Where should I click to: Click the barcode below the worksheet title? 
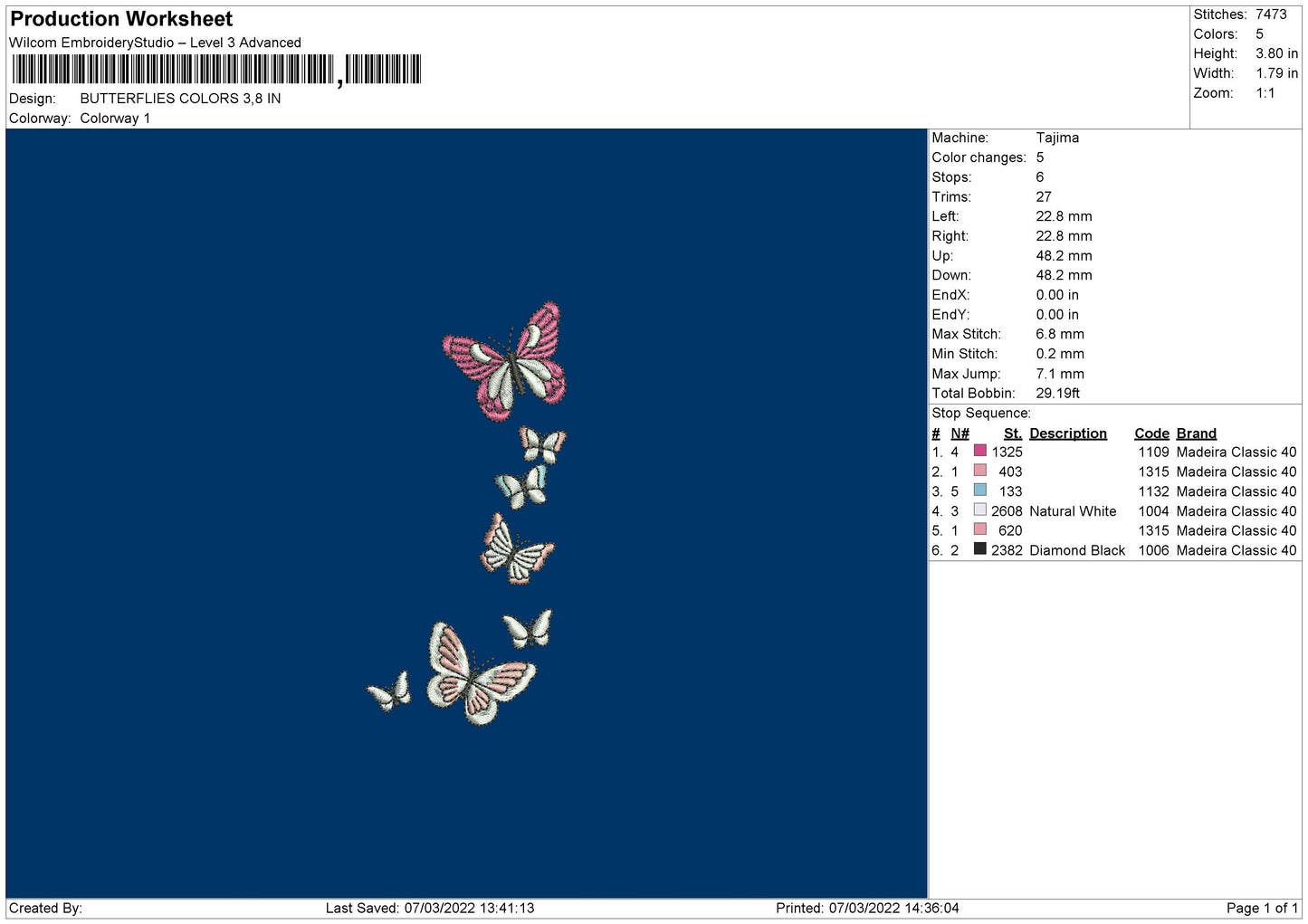pyautogui.click(x=217, y=70)
